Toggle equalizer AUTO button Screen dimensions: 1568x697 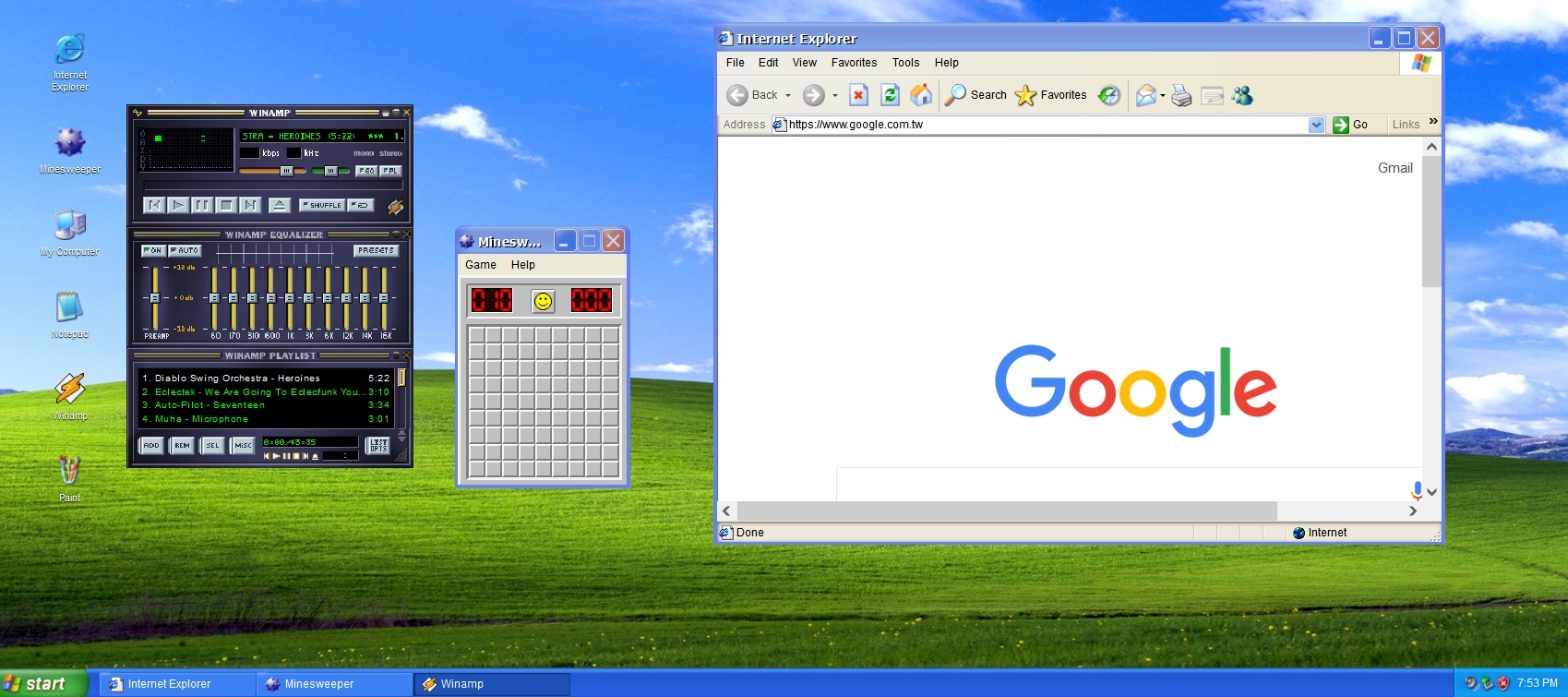[185, 250]
